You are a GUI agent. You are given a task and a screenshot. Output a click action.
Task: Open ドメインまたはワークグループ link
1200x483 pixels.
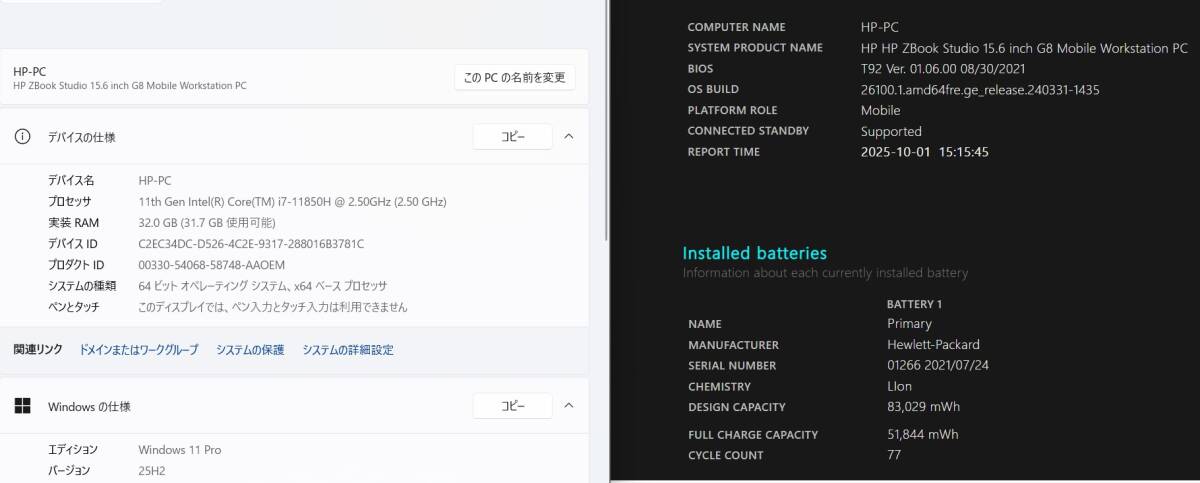[139, 350]
